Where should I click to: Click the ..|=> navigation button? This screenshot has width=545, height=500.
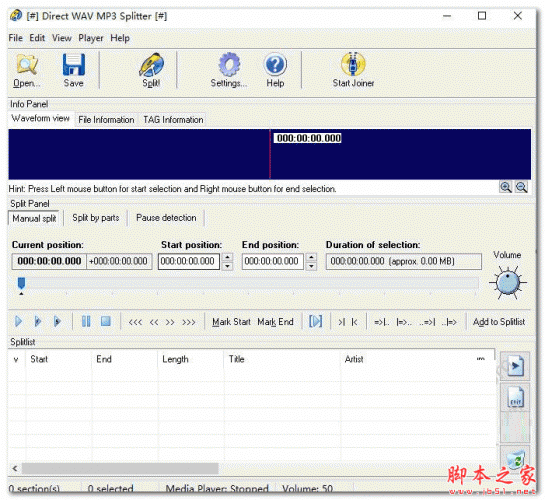tap(449, 322)
